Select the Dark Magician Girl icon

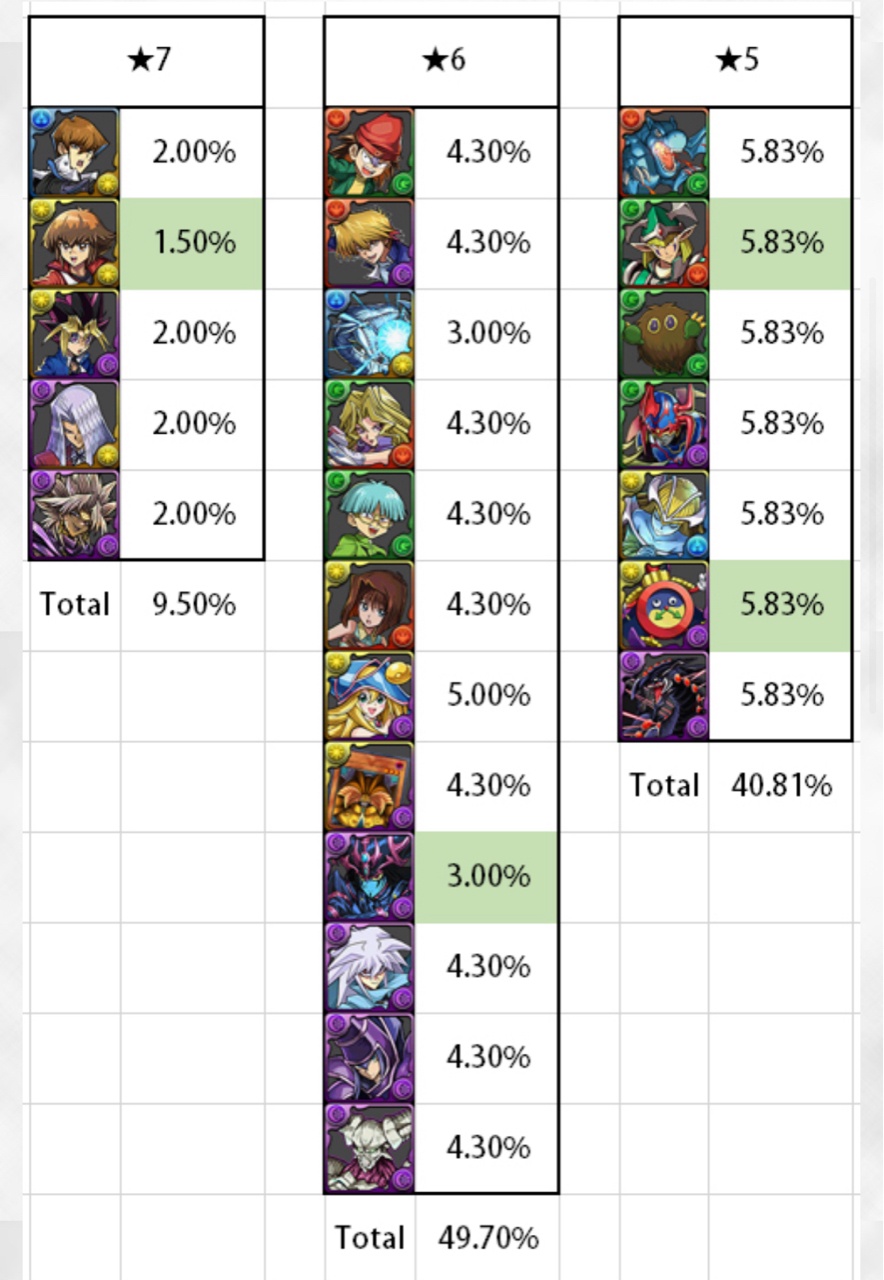point(369,695)
